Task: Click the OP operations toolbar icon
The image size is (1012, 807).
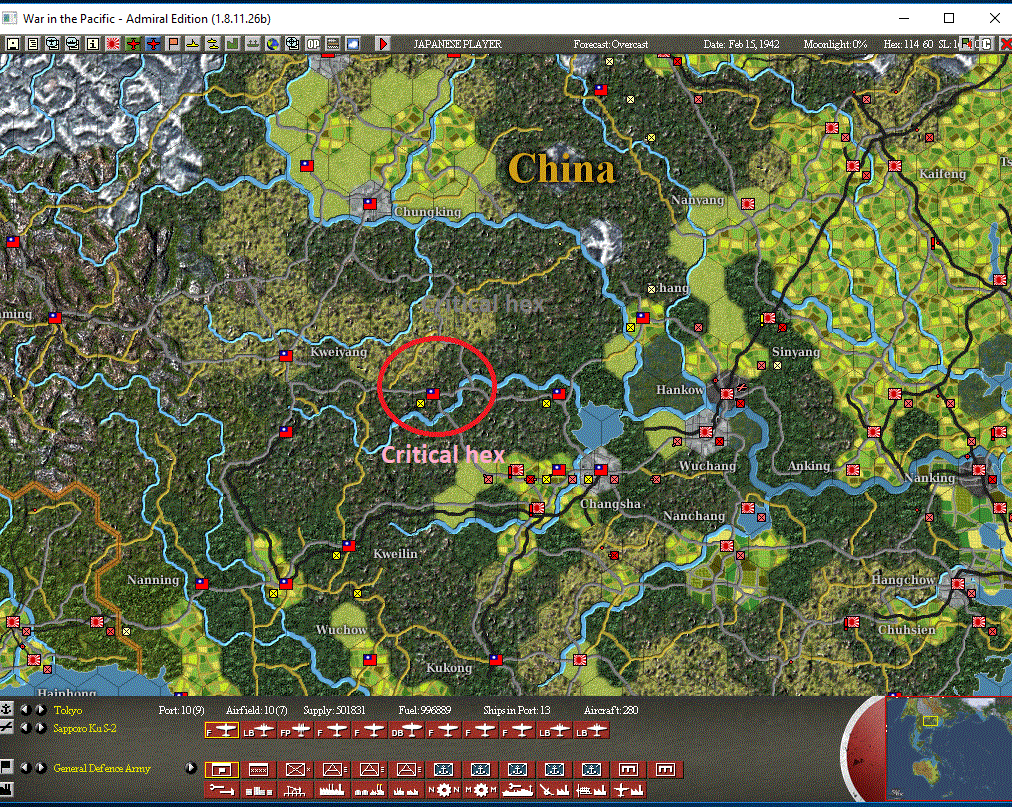Action: pos(313,44)
